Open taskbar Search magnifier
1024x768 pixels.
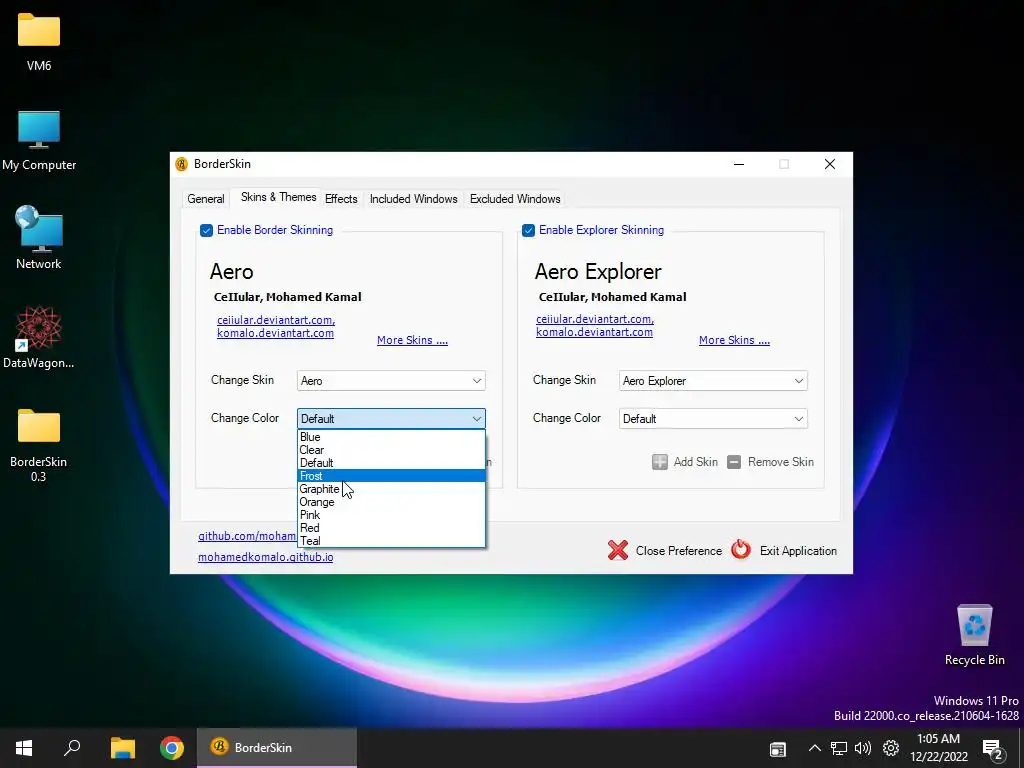point(72,748)
